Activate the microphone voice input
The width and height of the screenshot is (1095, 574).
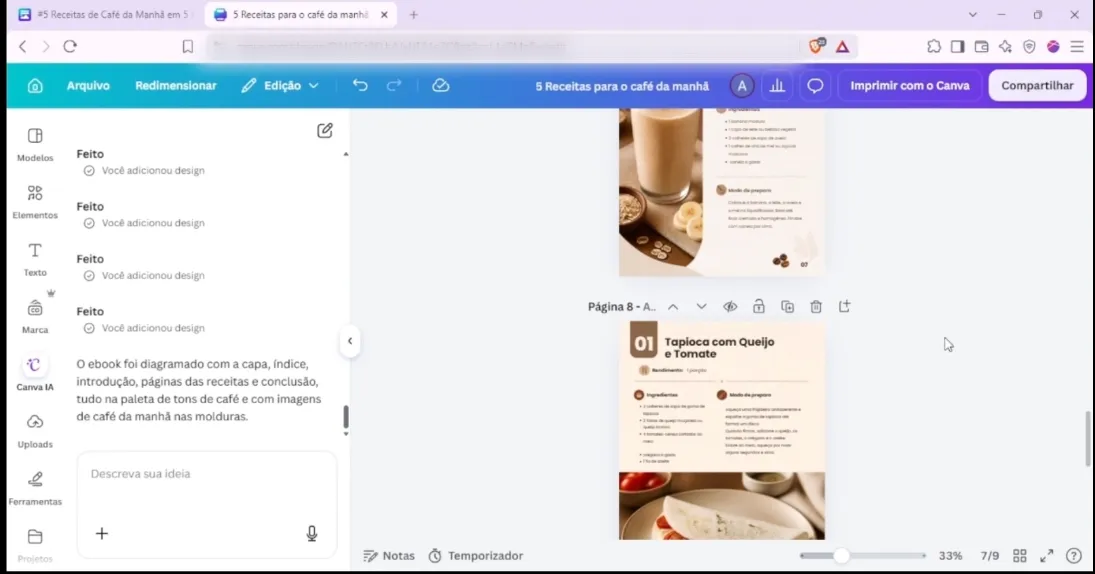[x=311, y=533]
